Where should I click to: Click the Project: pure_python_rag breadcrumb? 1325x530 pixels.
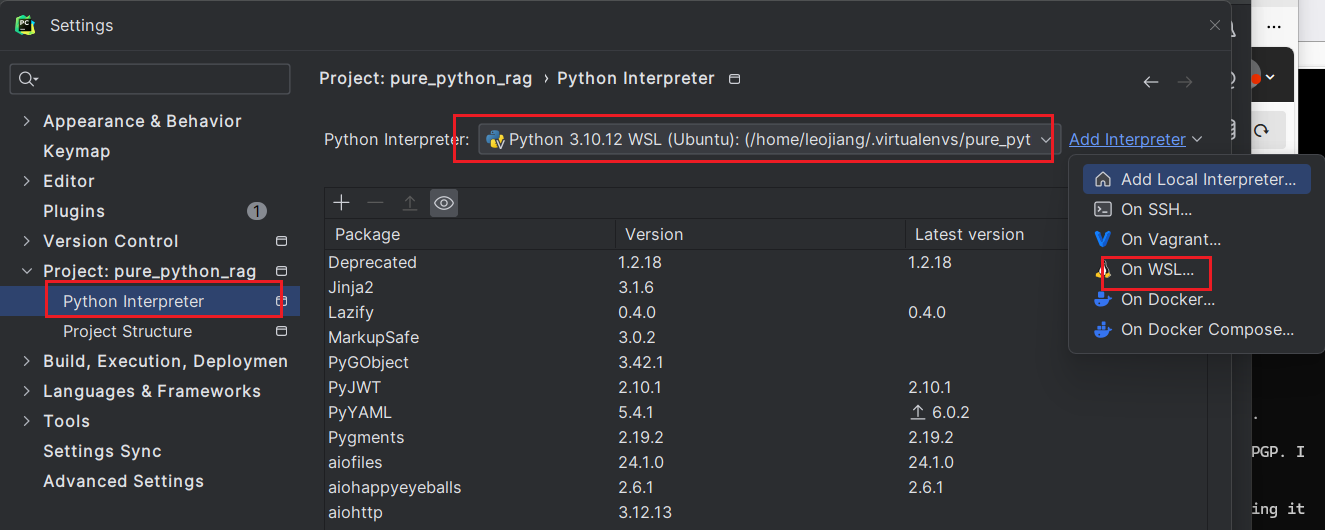coord(425,78)
